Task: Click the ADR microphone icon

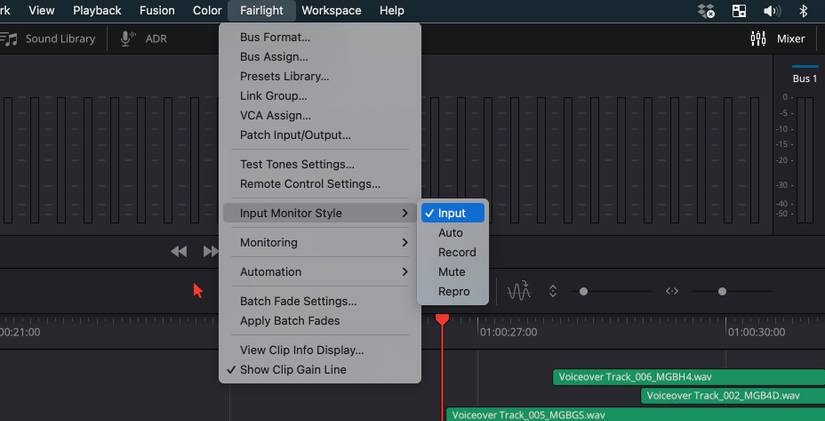Action: click(128, 39)
